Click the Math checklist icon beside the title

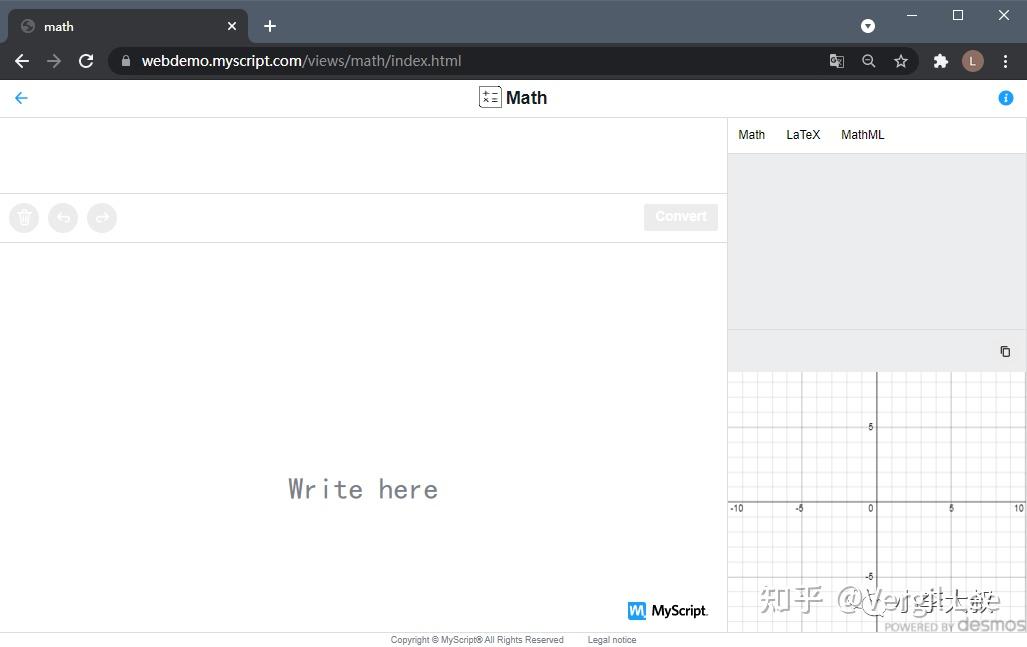pyautogui.click(x=490, y=97)
